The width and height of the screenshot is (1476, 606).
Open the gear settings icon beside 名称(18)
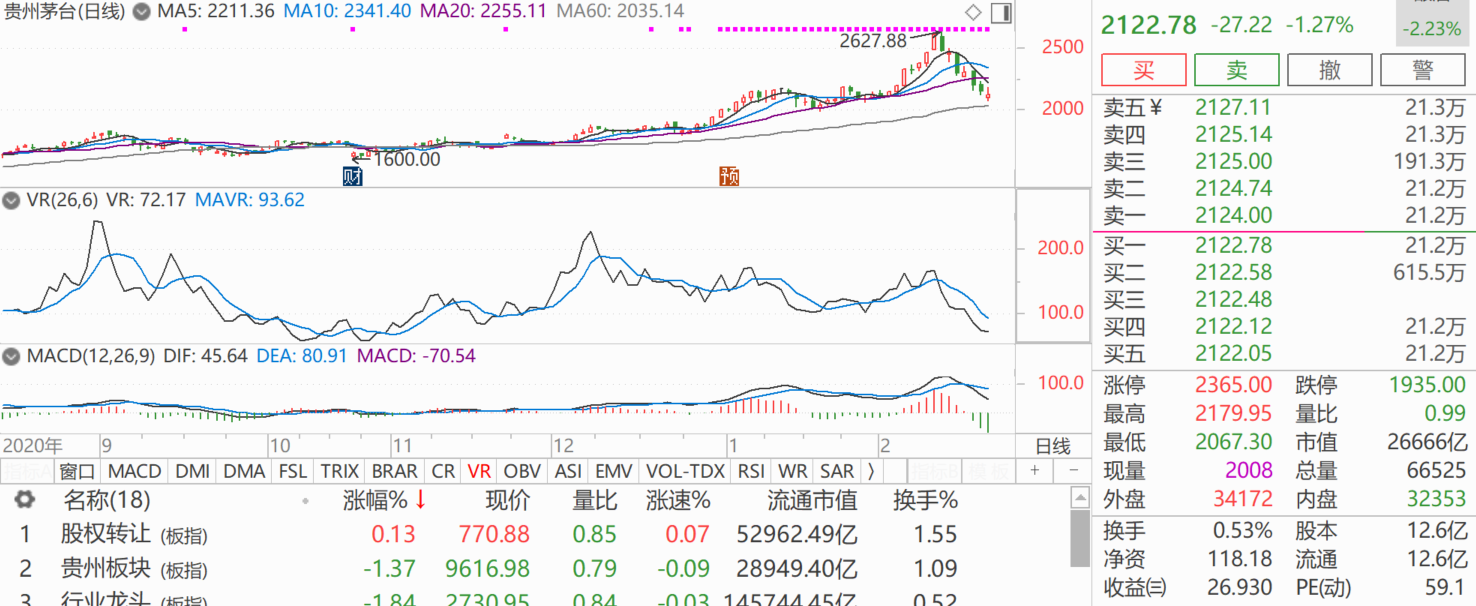pos(25,500)
